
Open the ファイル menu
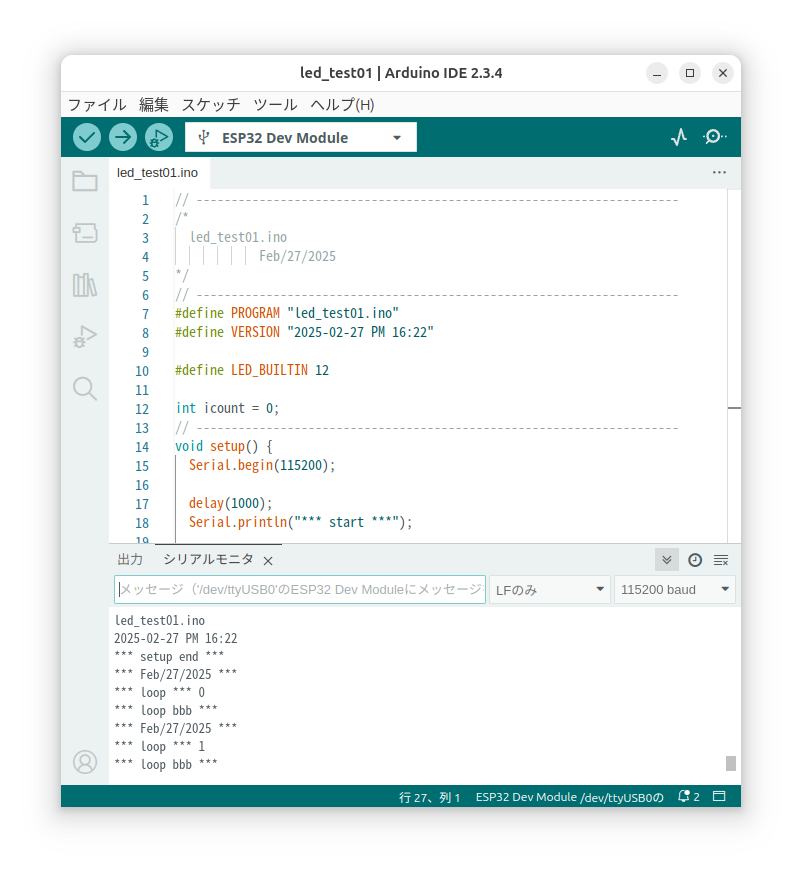[x=97, y=104]
